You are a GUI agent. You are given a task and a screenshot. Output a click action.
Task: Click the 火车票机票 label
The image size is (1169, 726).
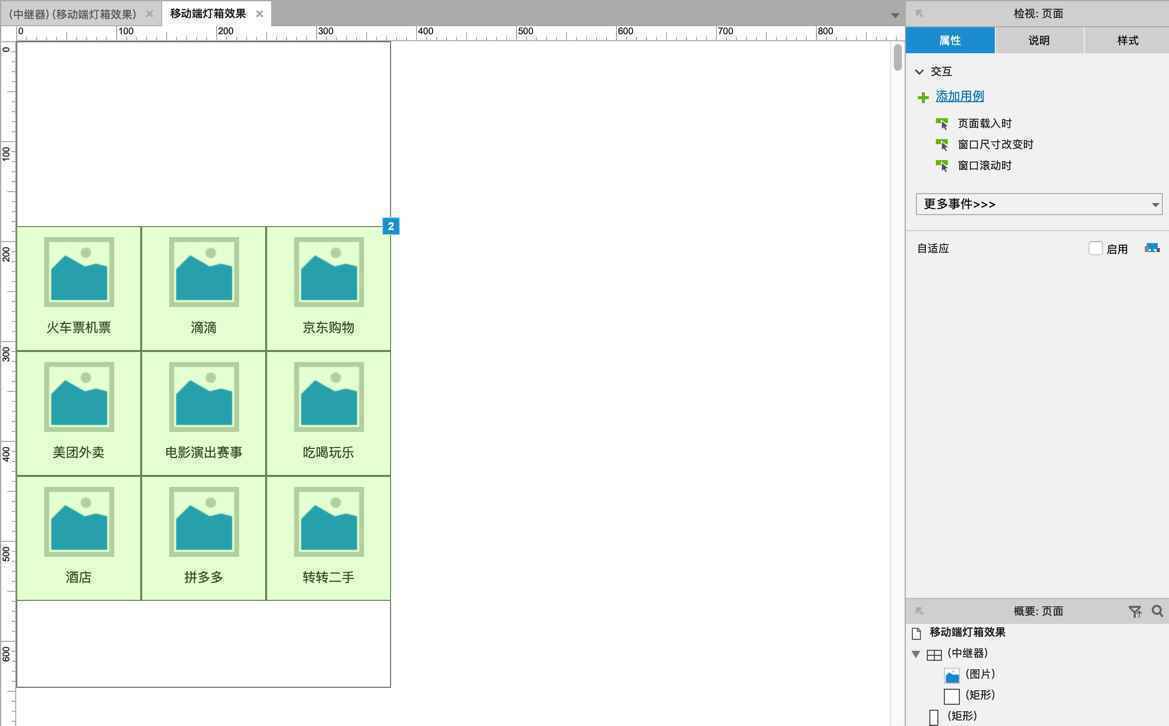pos(79,327)
